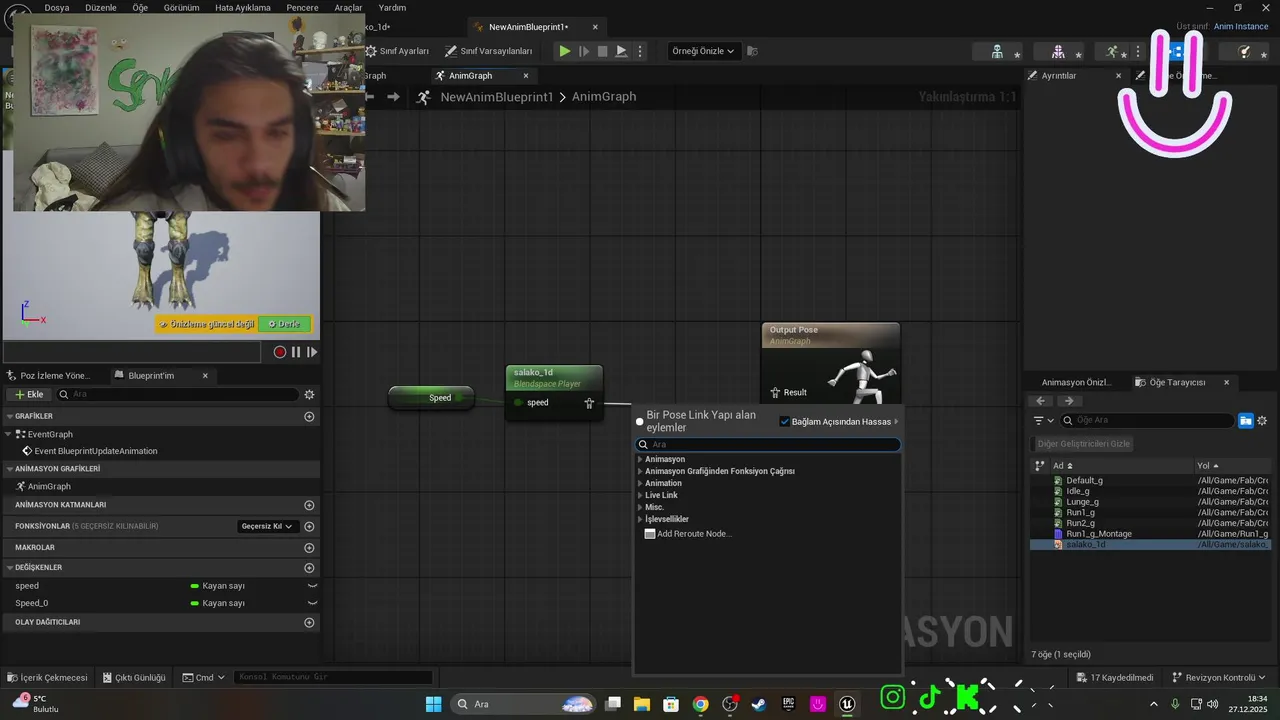Switch to the running-figure Animation mode icon
Viewport: 1280px width, 720px height.
pos(1111,51)
